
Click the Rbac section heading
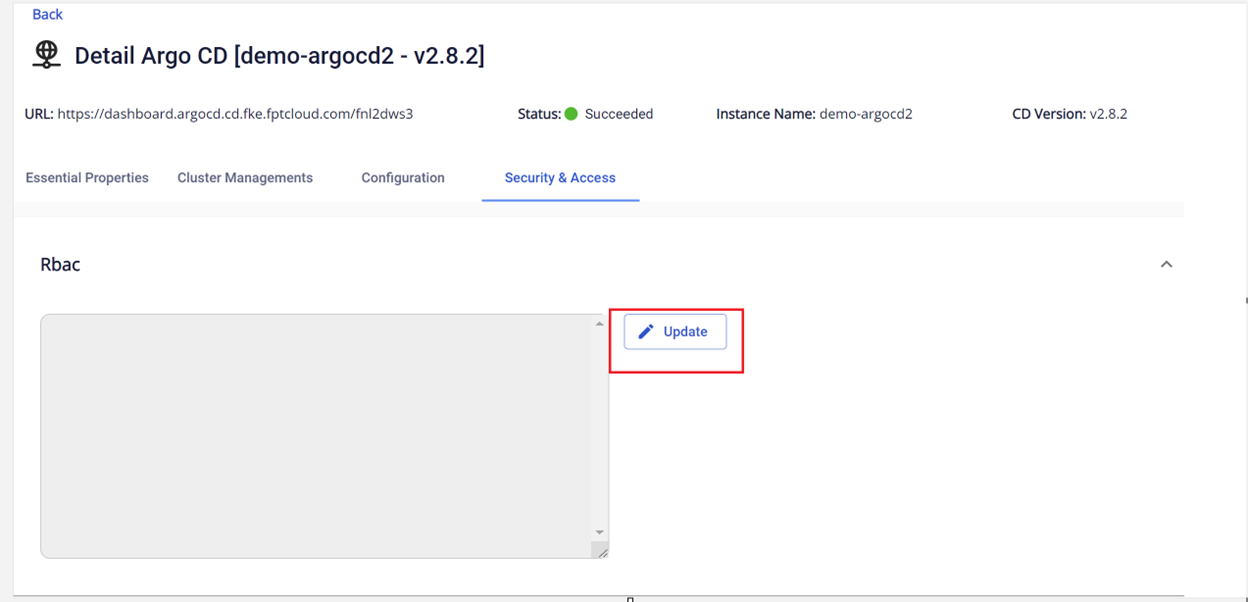60,265
